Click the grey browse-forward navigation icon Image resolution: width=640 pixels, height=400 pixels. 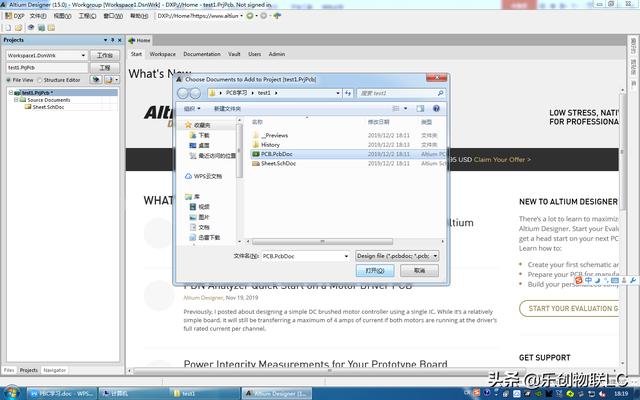point(264,16)
